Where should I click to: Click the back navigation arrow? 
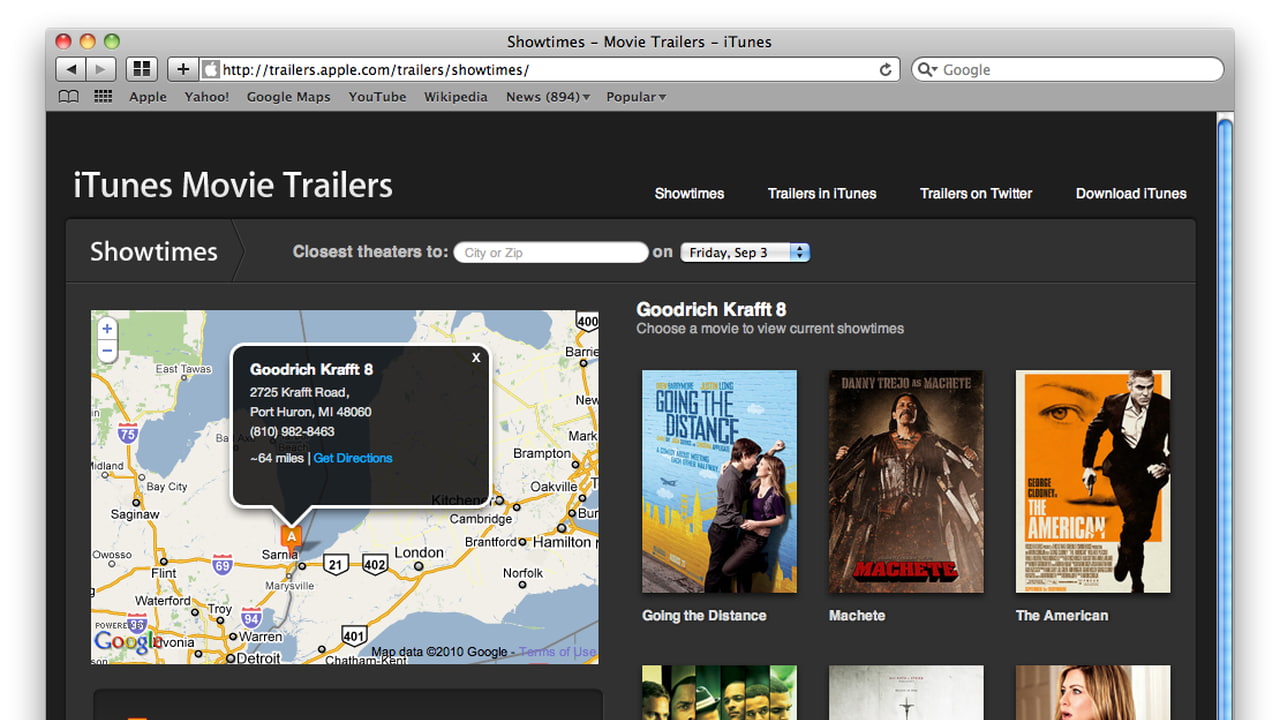pyautogui.click(x=70, y=68)
